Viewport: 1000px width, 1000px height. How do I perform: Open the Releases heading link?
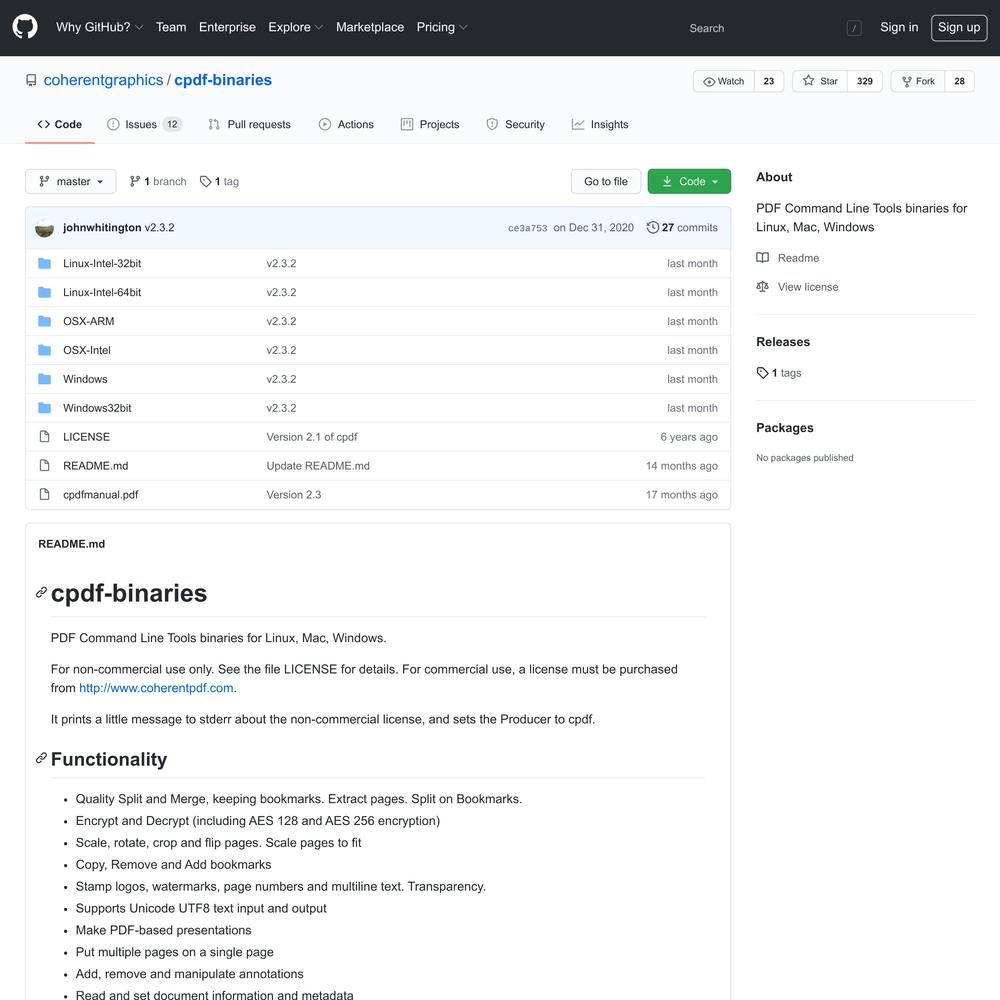[x=783, y=342]
